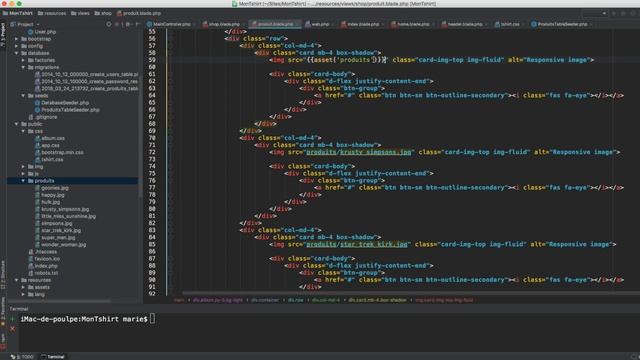640x360 pixels.
Task: Click MonTshirt breadcrumb in navigation bar
Action: (x=18, y=13)
